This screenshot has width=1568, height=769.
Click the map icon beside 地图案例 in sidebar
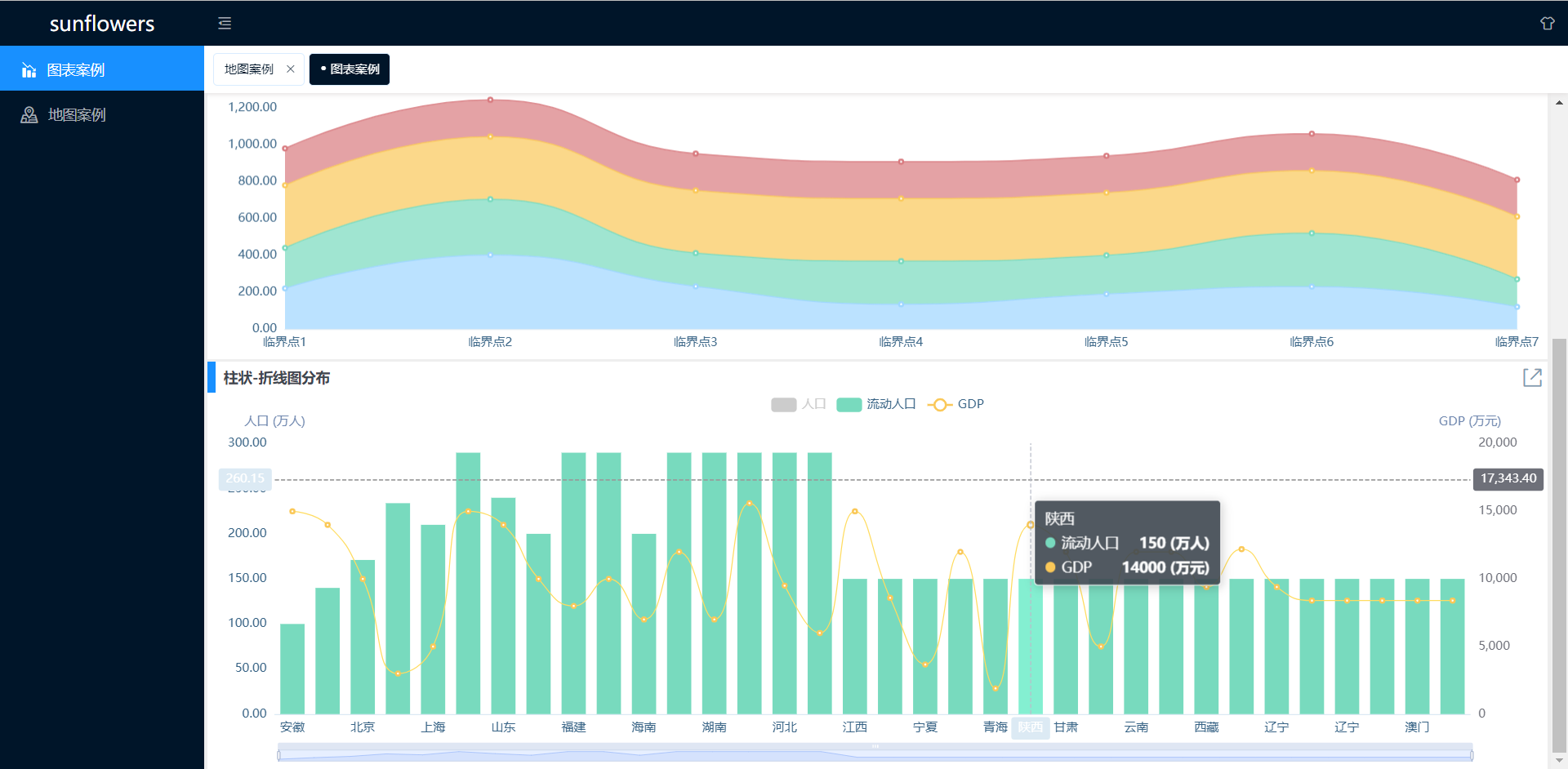pyautogui.click(x=29, y=115)
